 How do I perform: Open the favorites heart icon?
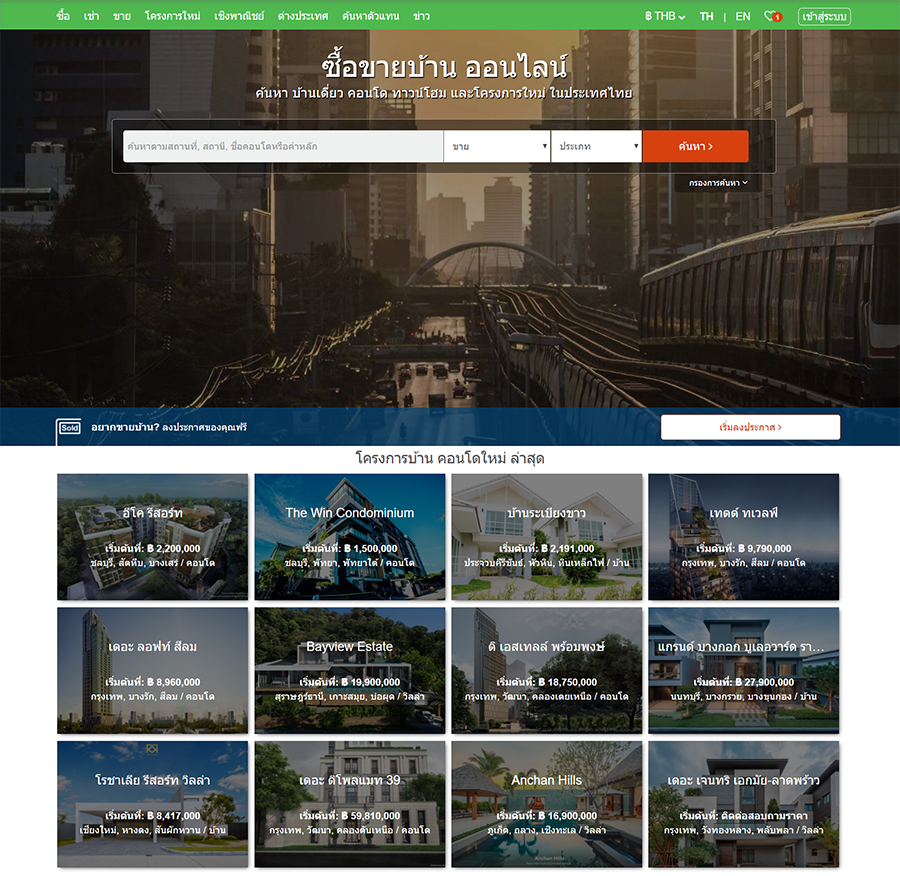coord(771,16)
